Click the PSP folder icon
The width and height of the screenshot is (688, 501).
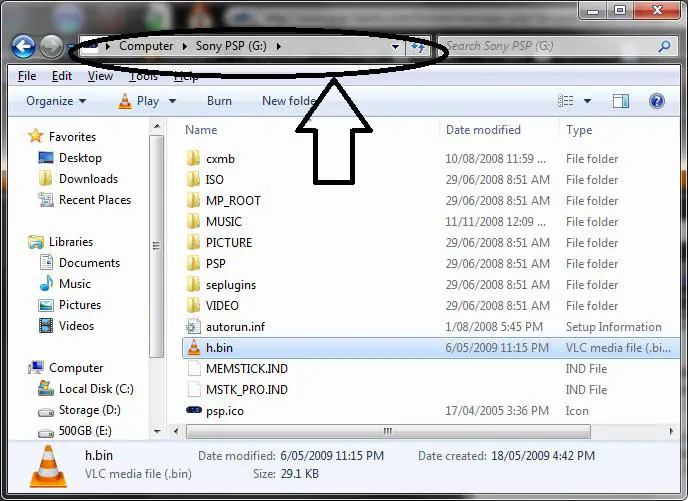[193, 264]
